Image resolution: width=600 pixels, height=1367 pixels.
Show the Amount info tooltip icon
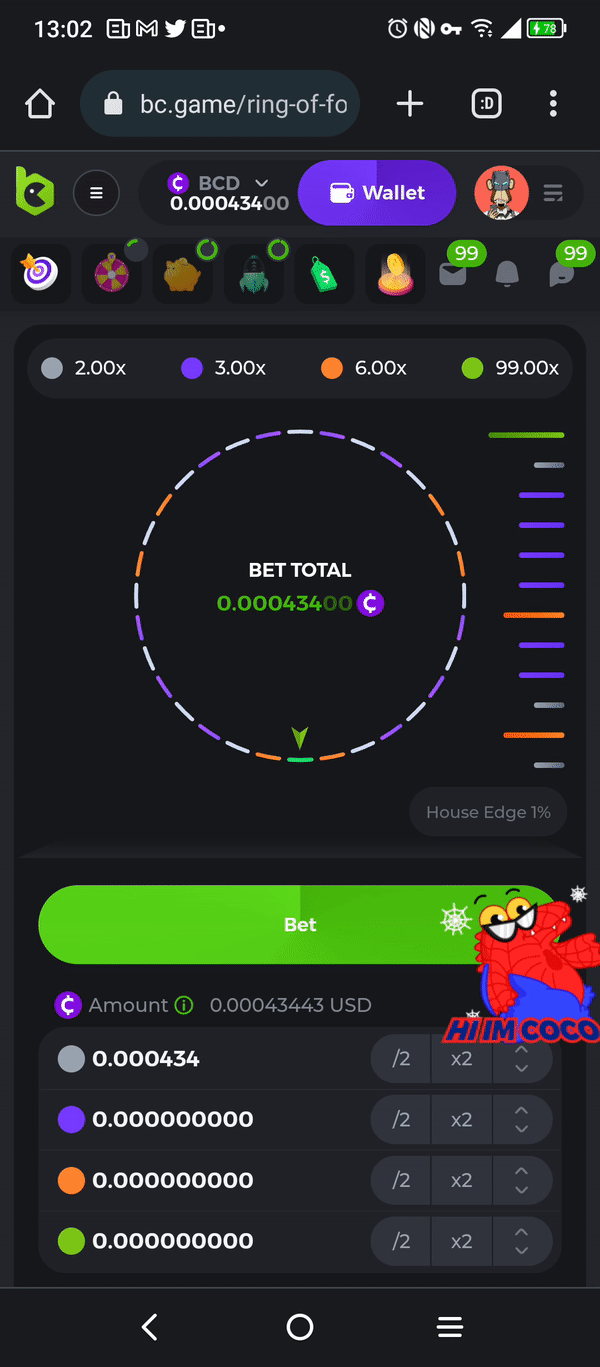(184, 1005)
